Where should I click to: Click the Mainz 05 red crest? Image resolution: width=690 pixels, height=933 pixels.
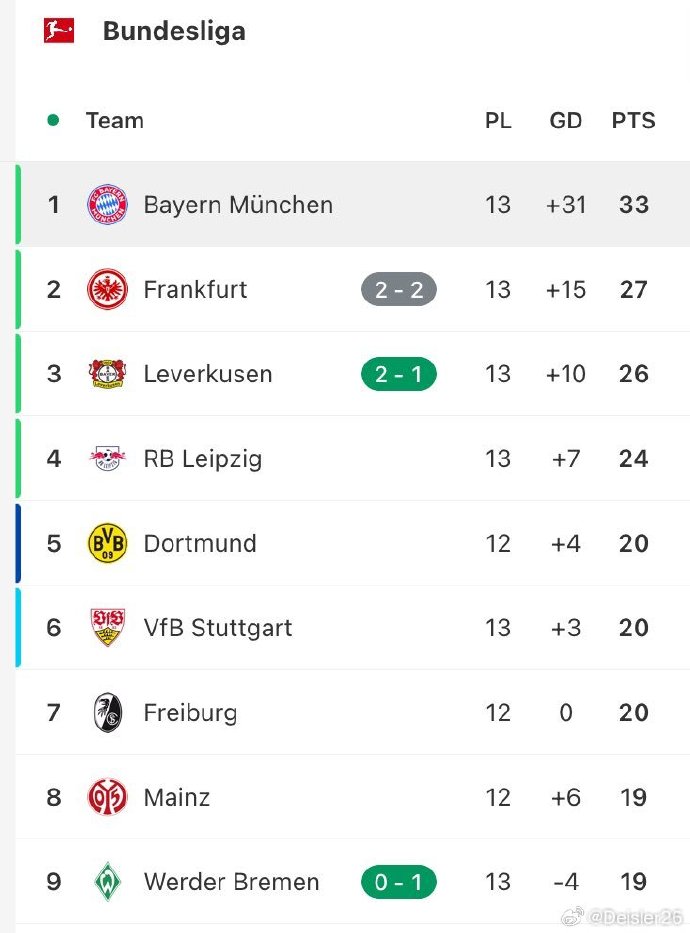point(107,797)
